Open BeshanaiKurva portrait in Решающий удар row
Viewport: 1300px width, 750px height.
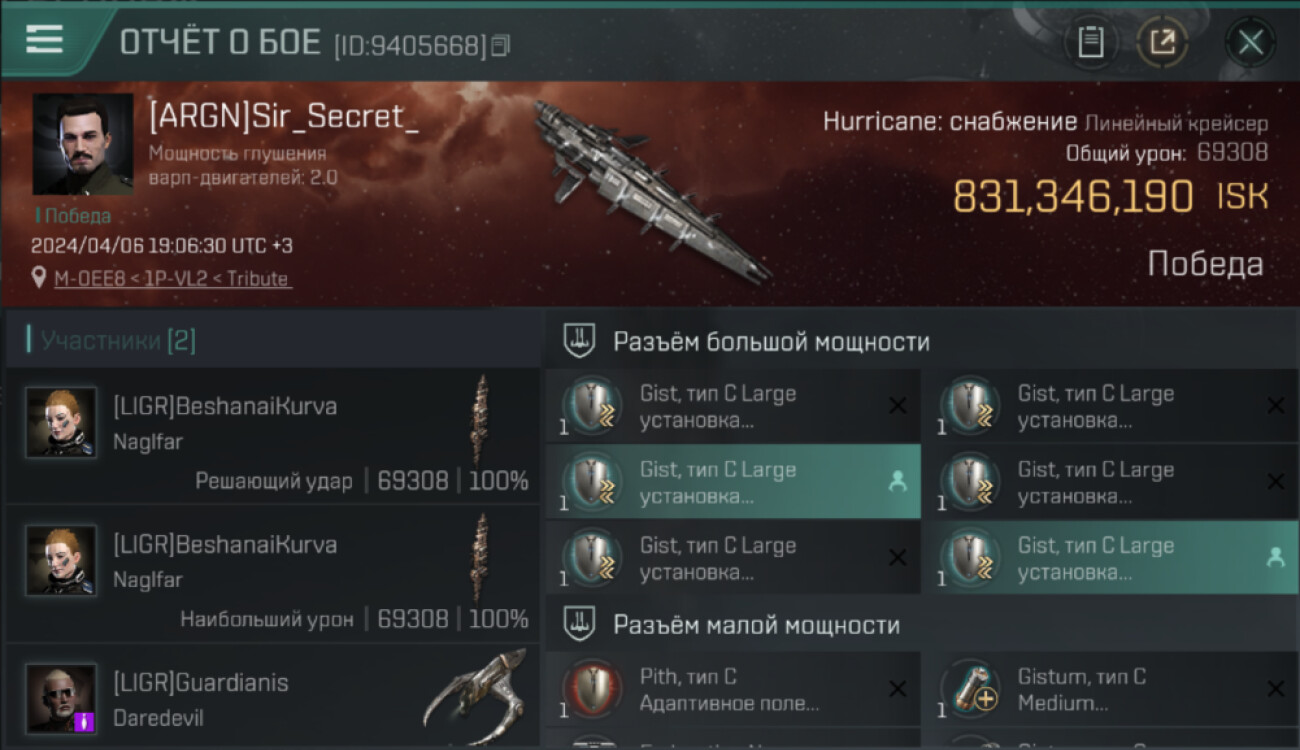coord(61,422)
